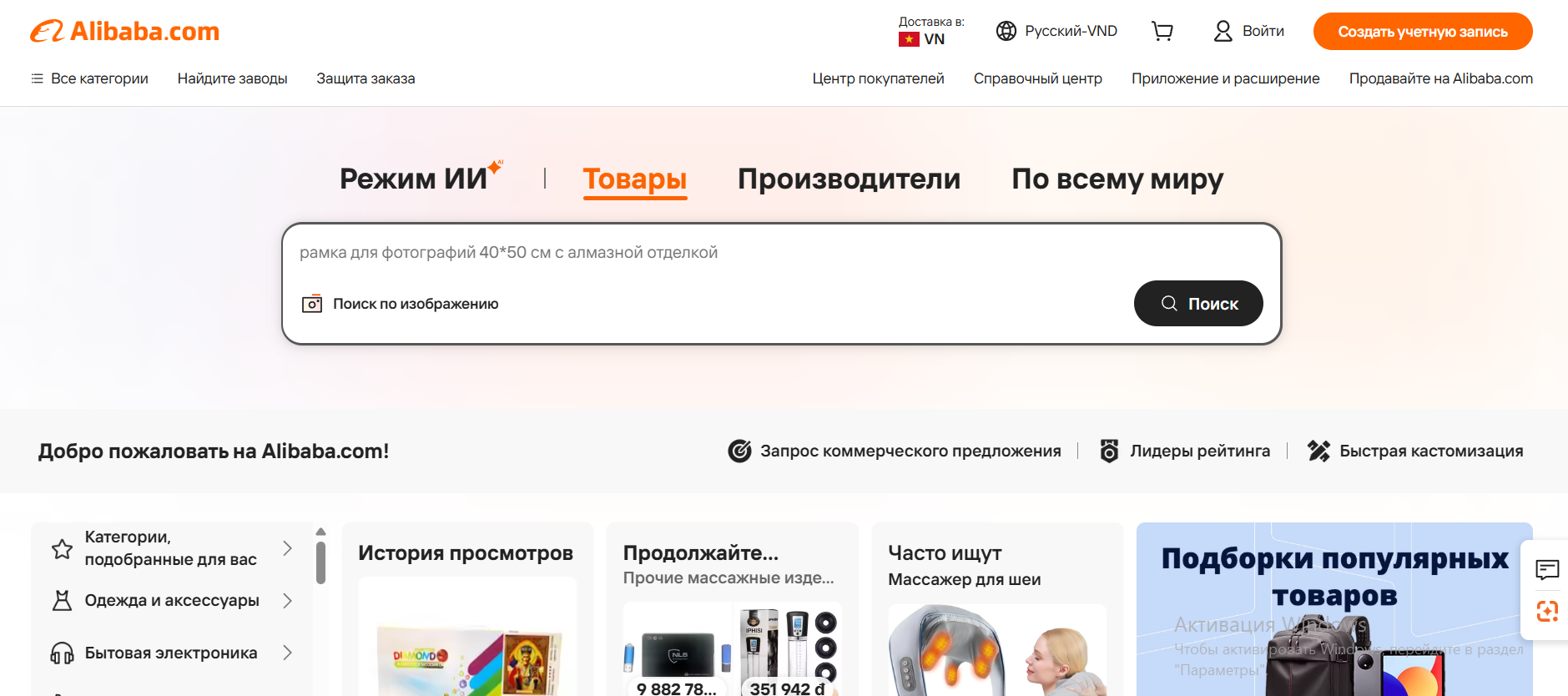The height and width of the screenshot is (696, 1568).
Task: Click the user profile icon
Action: [1223, 31]
